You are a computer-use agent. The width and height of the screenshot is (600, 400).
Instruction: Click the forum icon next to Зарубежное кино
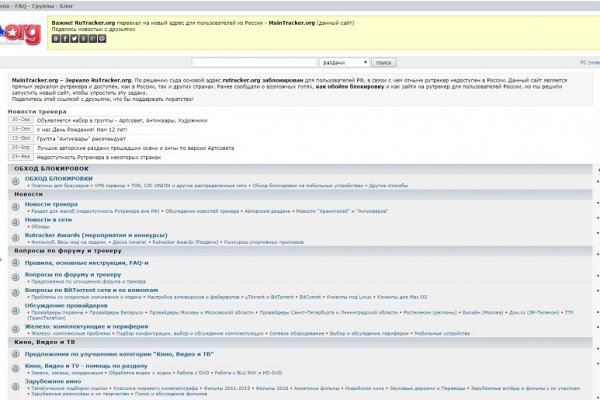click(14, 383)
